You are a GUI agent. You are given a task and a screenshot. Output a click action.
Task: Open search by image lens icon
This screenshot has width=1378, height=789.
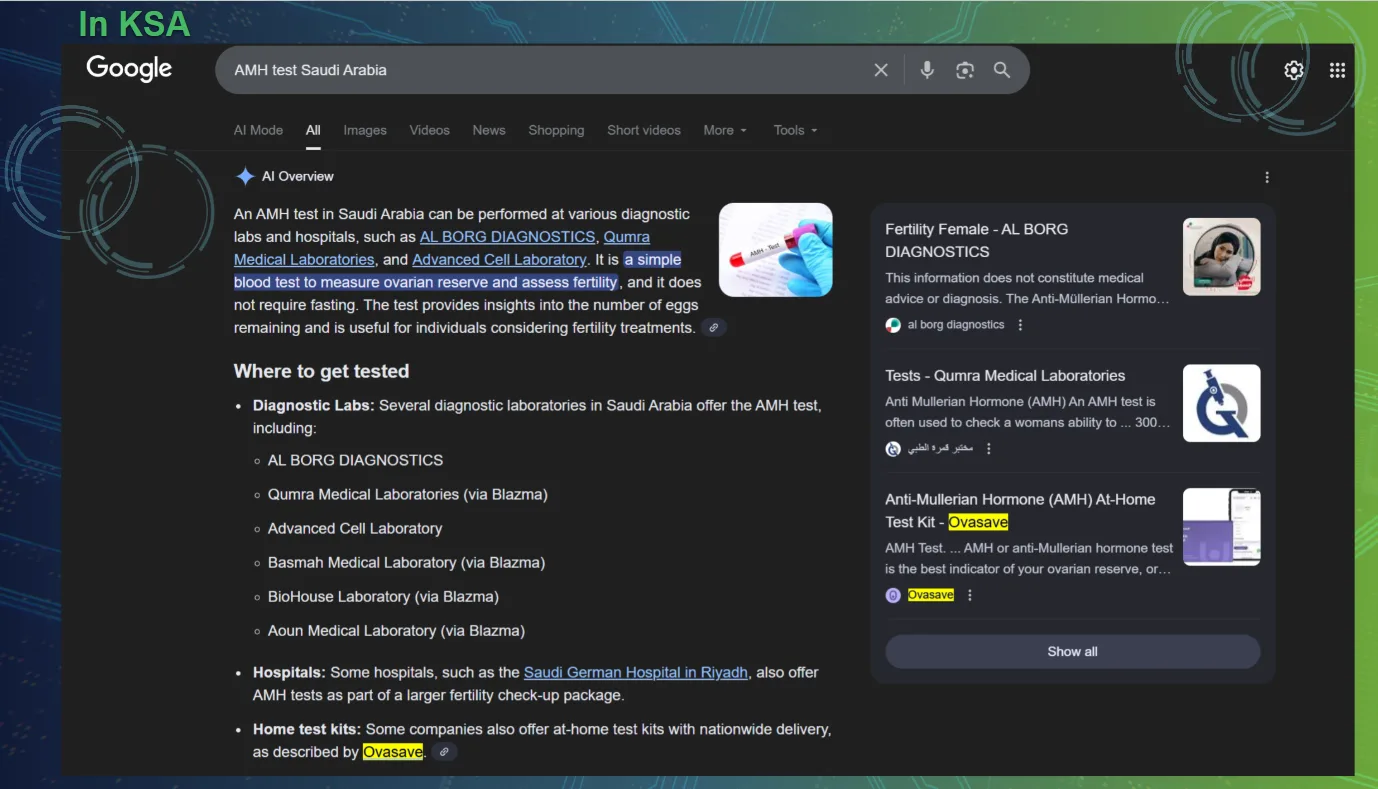point(965,70)
